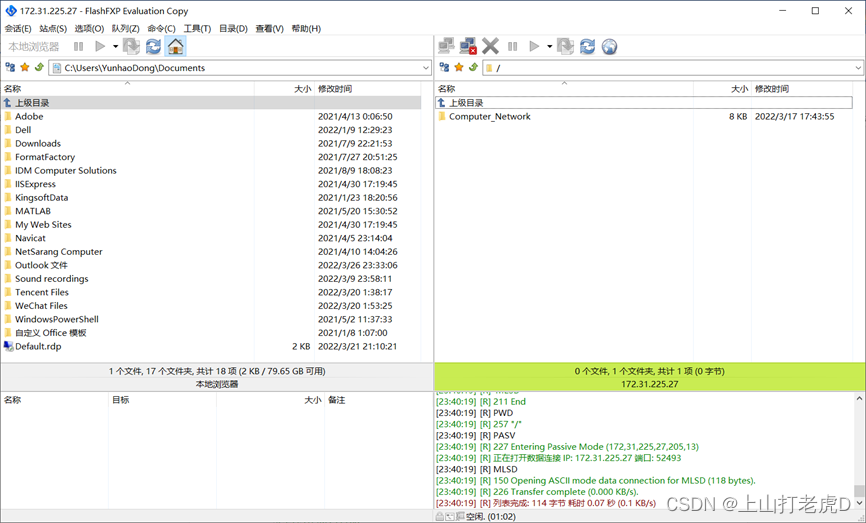Sort local files by 修改时间 column header
This screenshot has width=866, height=523.
tap(335, 89)
